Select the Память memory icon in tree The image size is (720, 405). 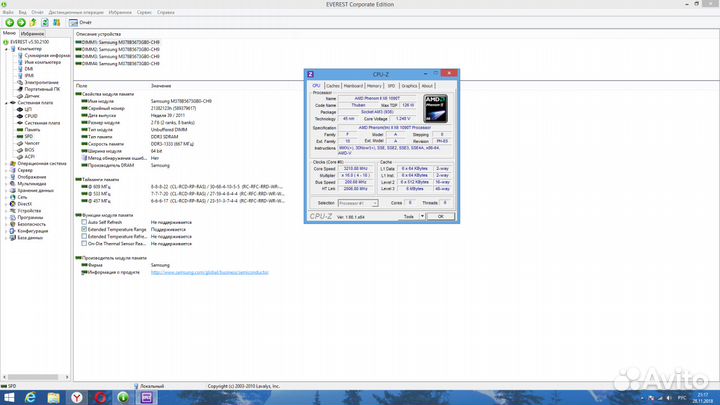20,129
